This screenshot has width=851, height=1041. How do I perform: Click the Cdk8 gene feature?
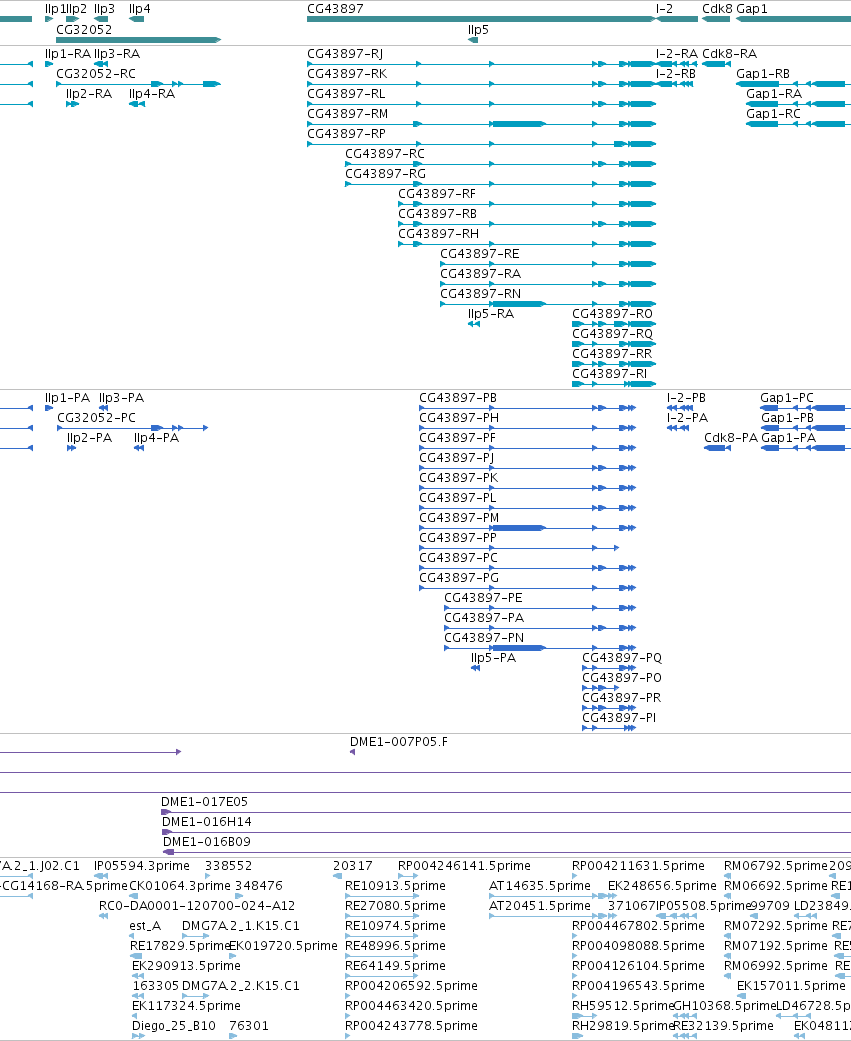click(716, 19)
